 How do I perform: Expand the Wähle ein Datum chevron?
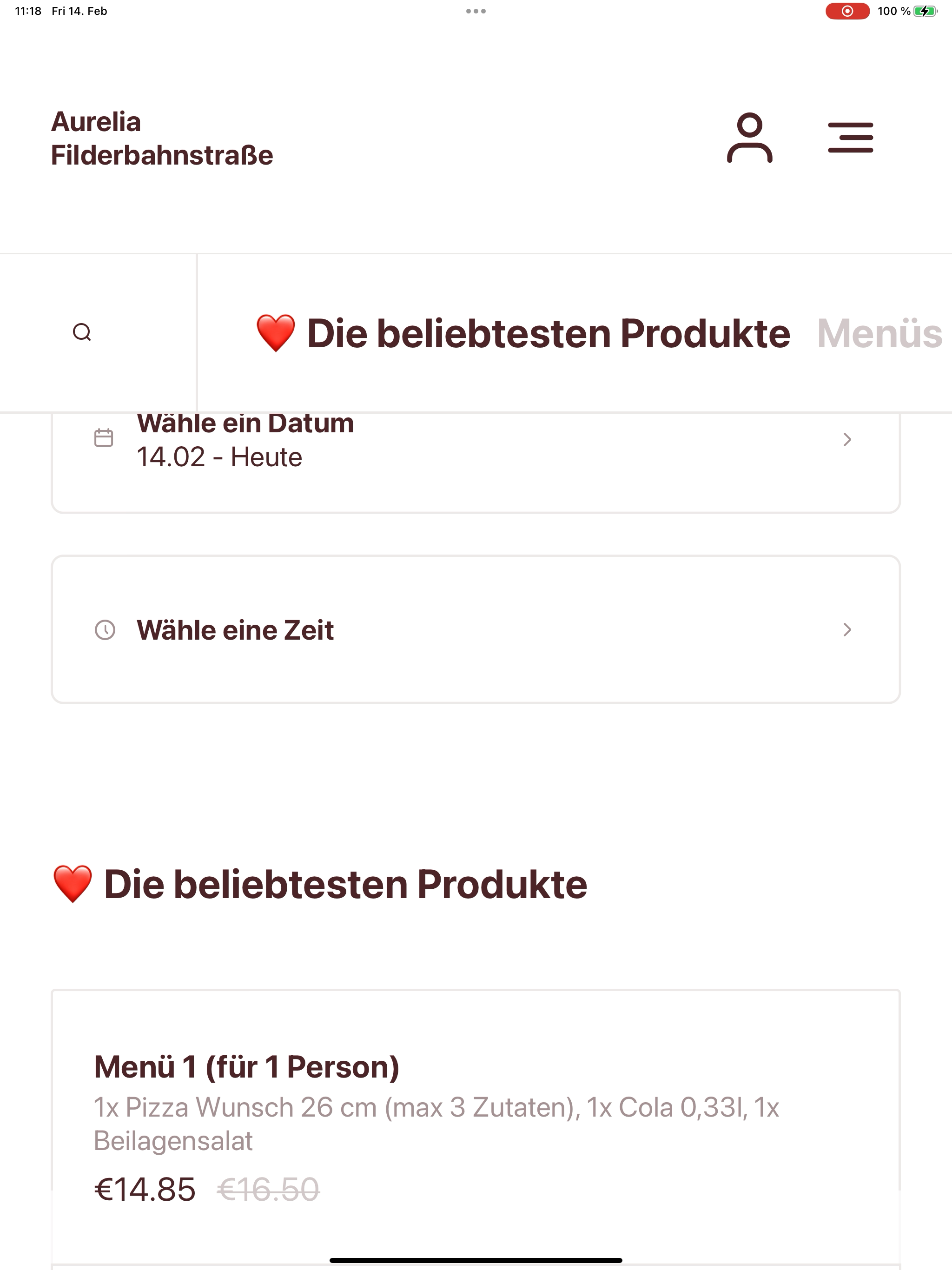[x=847, y=440]
